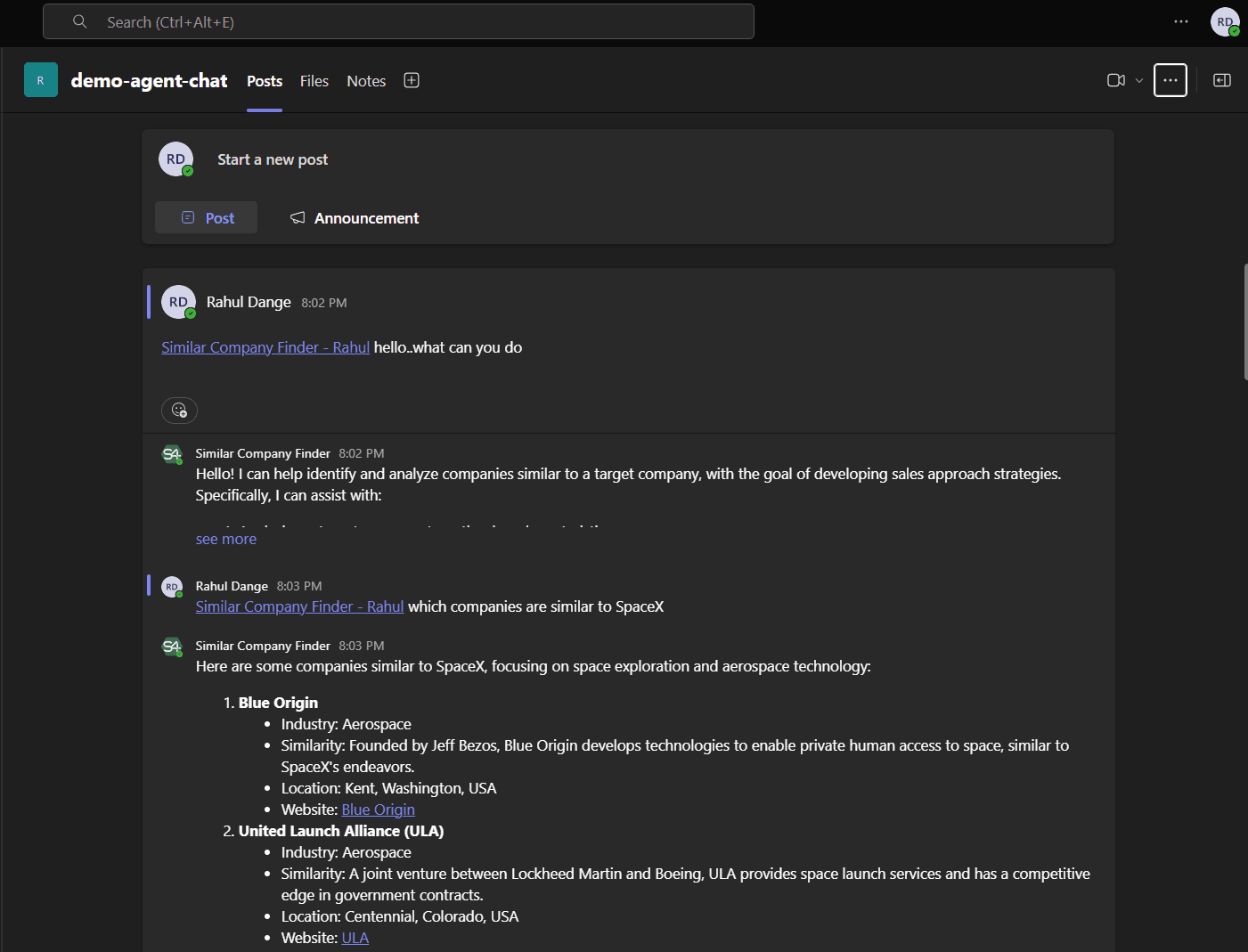This screenshot has width=1248, height=952.
Task: Click the vertical scrollbar thumb
Action: pos(1244,322)
